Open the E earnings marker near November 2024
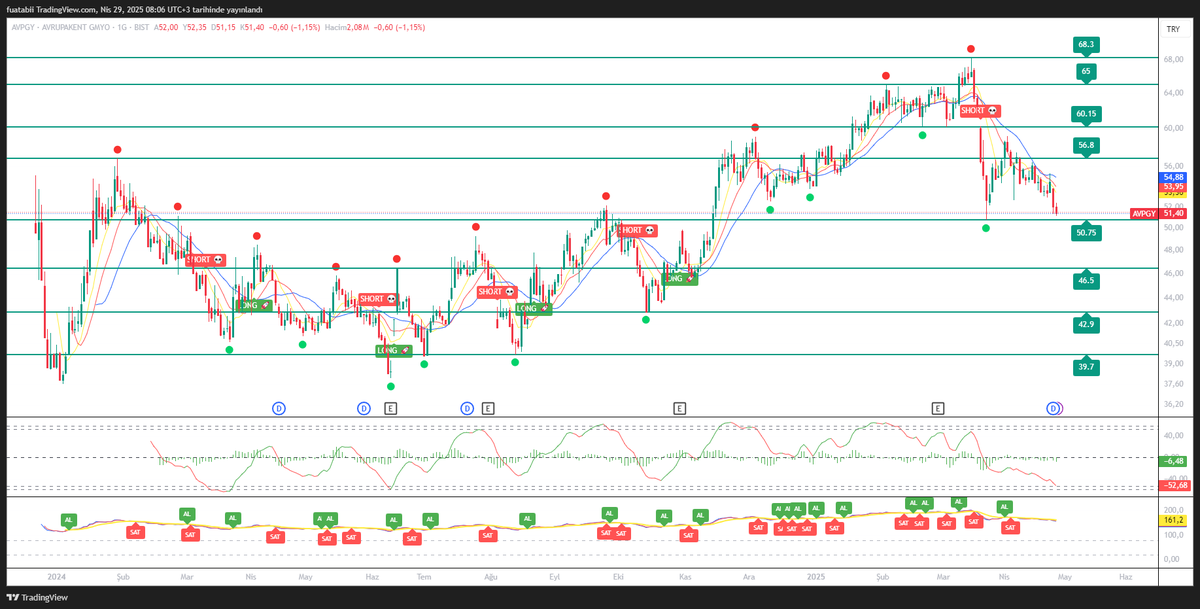 coord(679,408)
